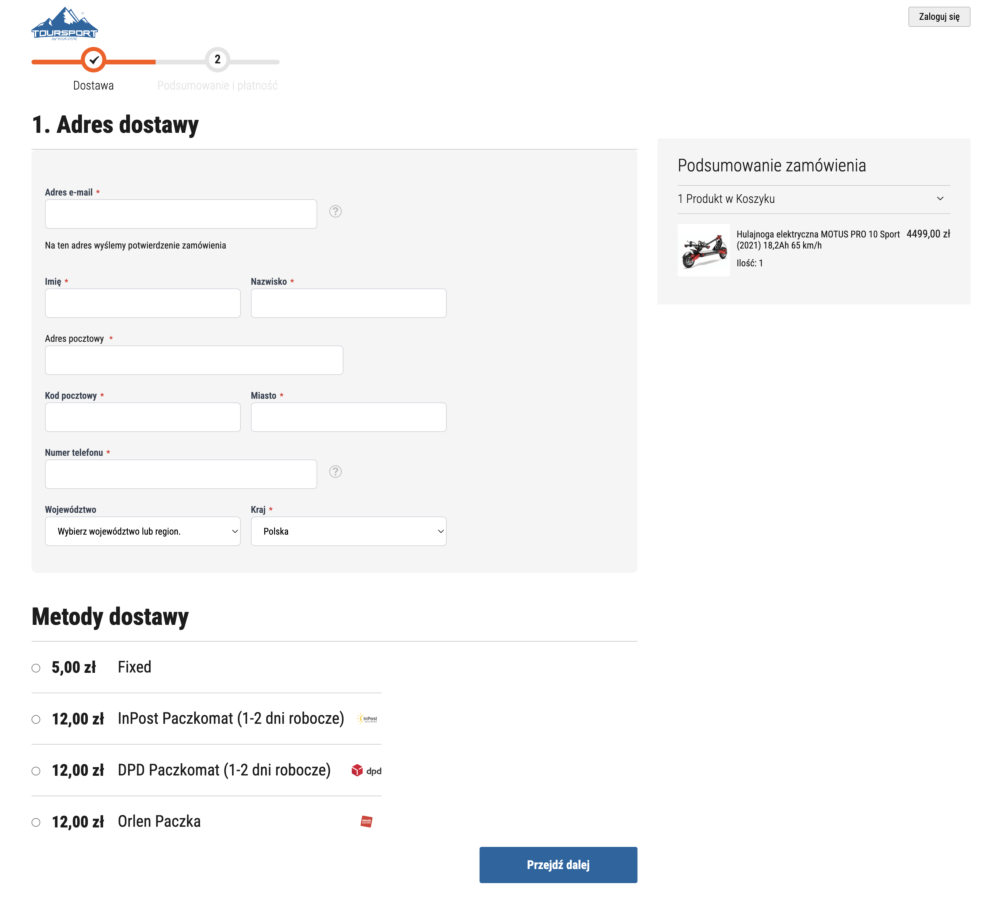Open the Województwo region dropdown
1000x919 pixels.
click(143, 531)
